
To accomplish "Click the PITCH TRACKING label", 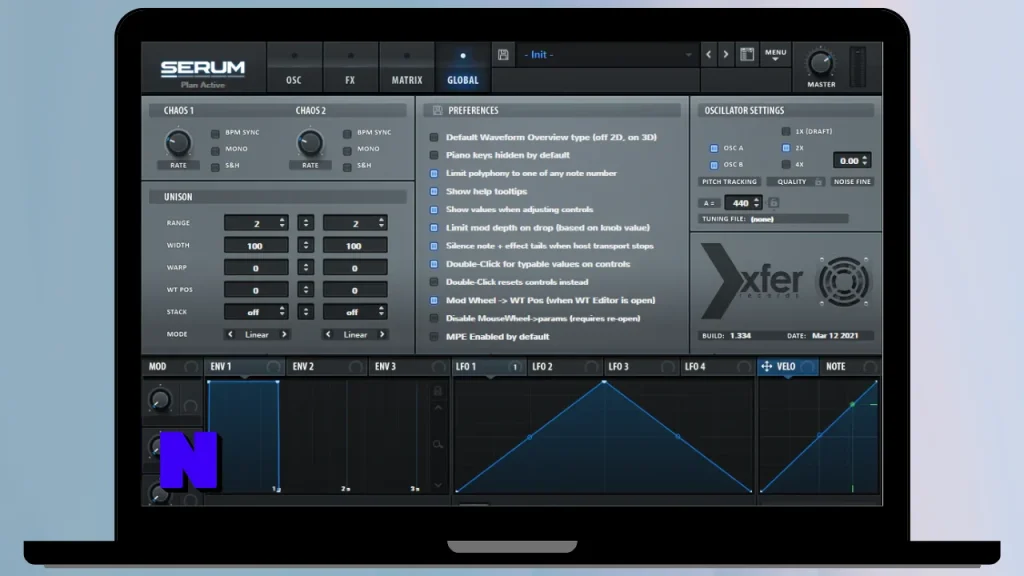I will click(x=729, y=182).
